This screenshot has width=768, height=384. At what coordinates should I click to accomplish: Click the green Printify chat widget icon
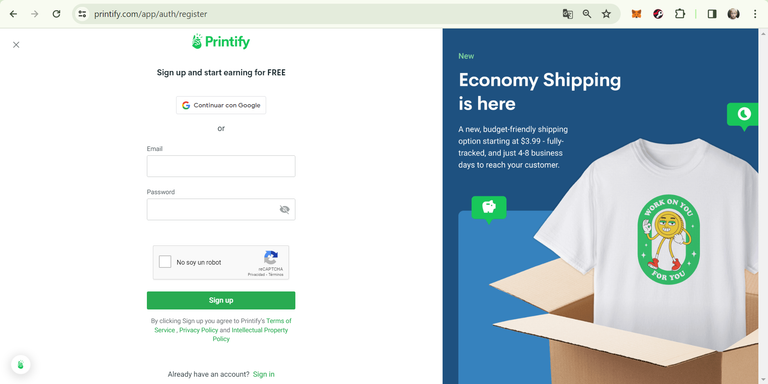tap(21, 364)
